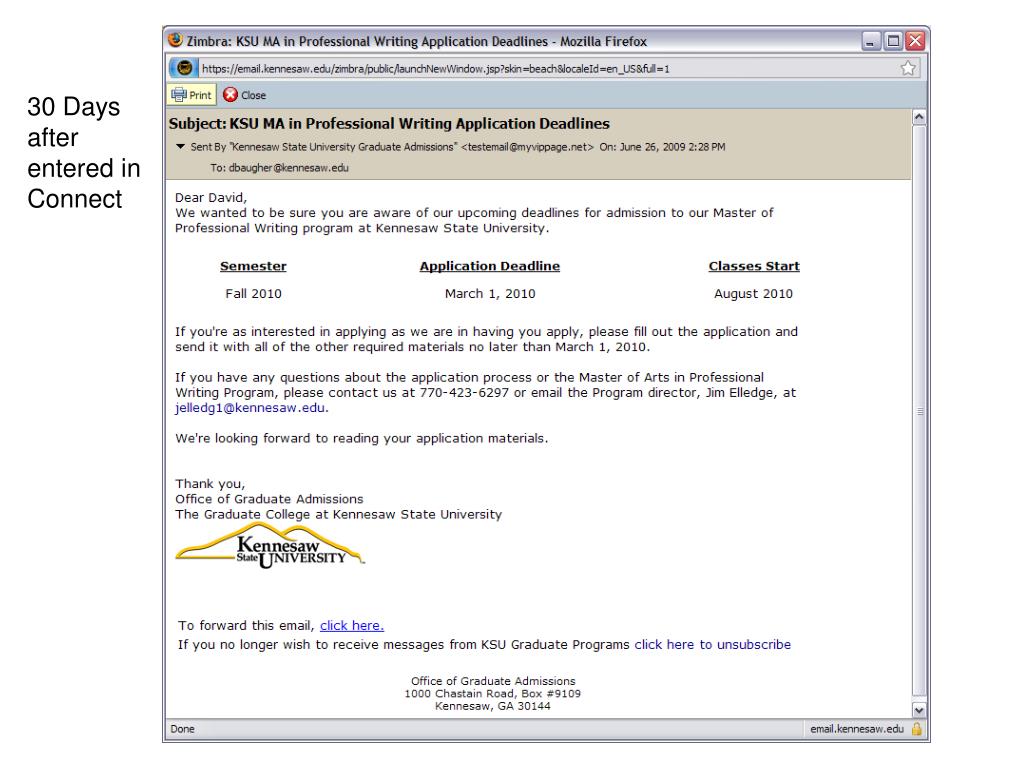
Task: Click the 'click here to unsubscribe' link
Action: [712, 645]
